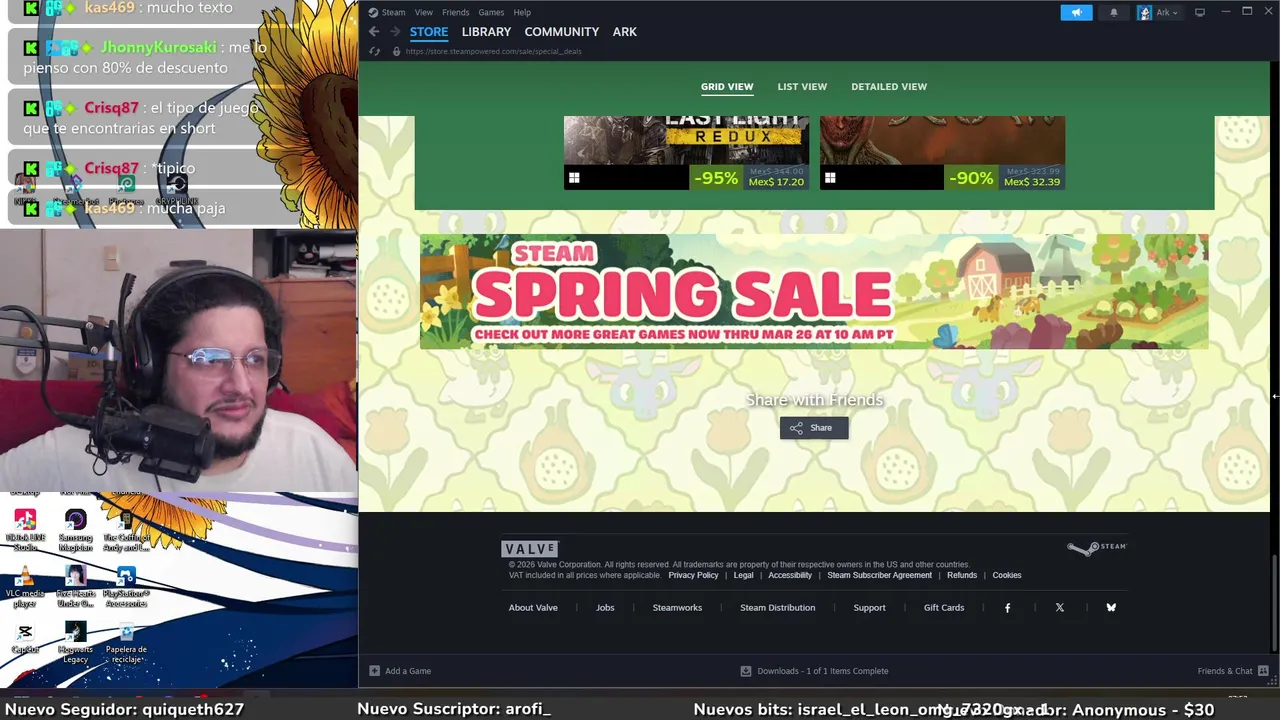This screenshot has height=720, width=1280.
Task: Open the Legal link
Action: 743,575
